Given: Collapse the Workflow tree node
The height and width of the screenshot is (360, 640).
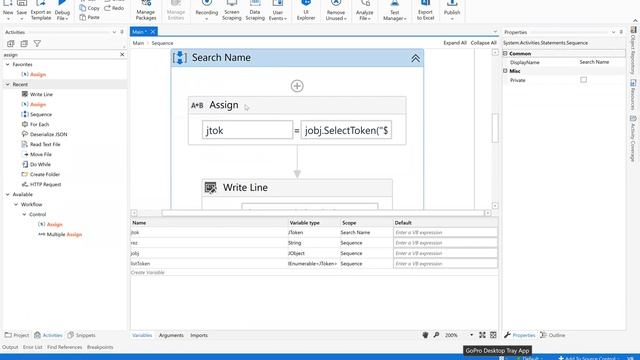Looking at the screenshot, I should coord(16,204).
